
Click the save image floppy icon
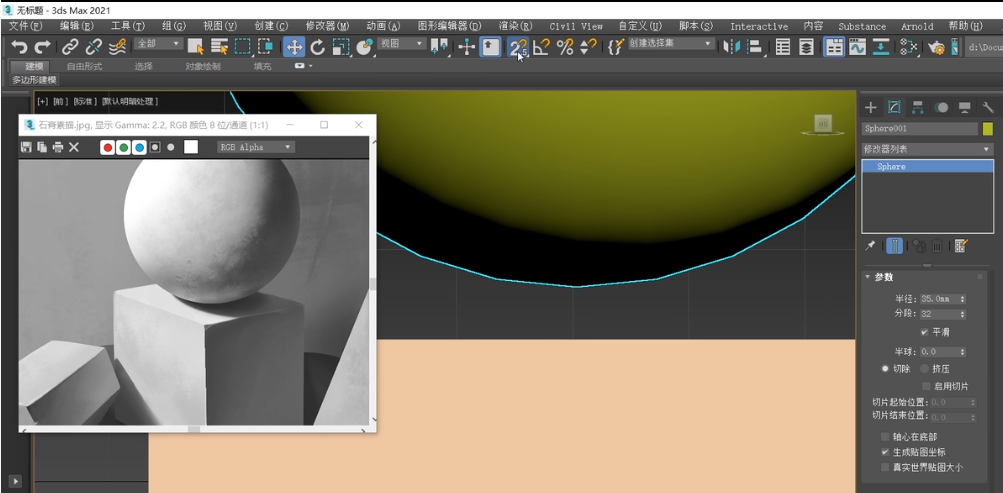click(x=26, y=147)
